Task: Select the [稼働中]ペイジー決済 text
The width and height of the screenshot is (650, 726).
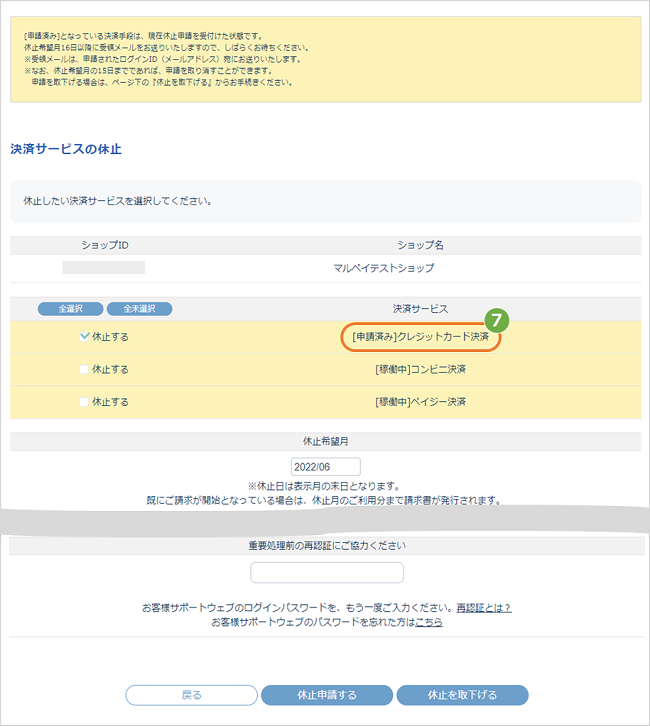Action: [x=421, y=402]
